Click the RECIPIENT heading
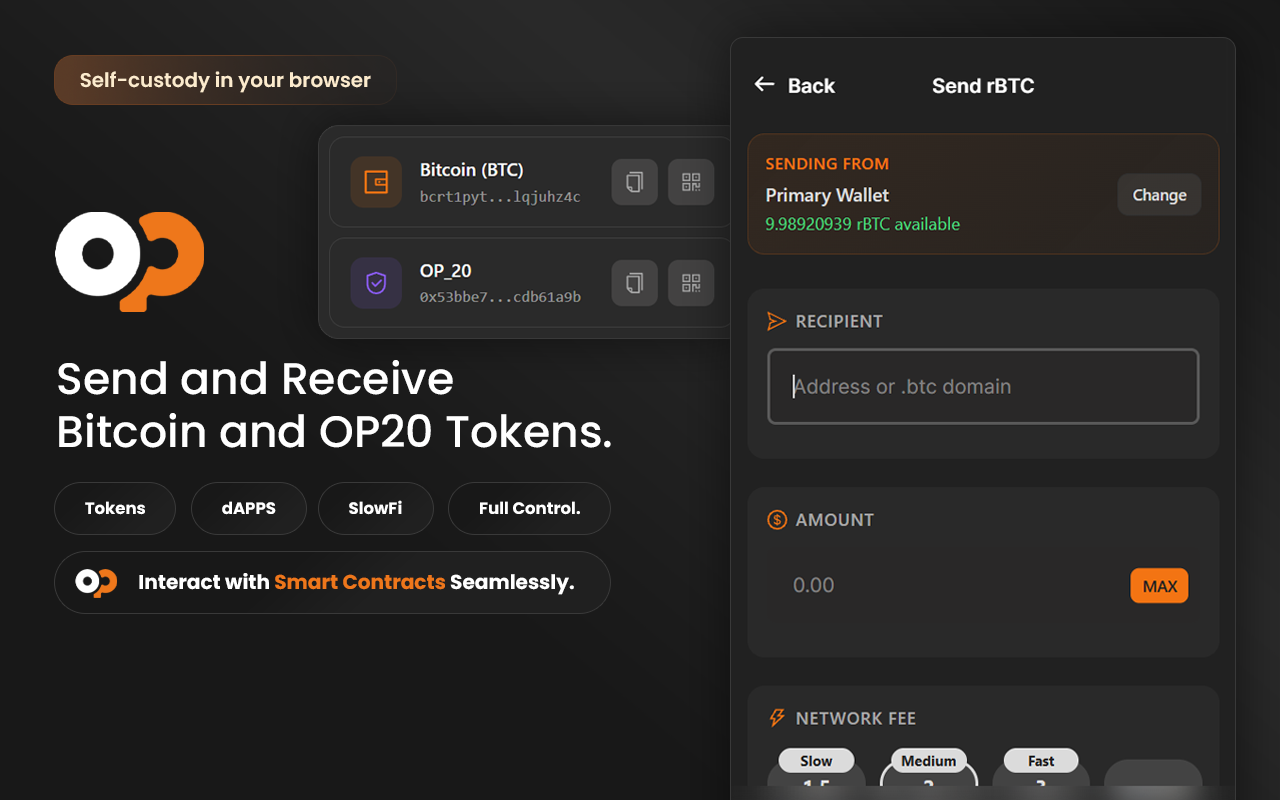Screen dimensions: 1280x800 tap(839, 321)
